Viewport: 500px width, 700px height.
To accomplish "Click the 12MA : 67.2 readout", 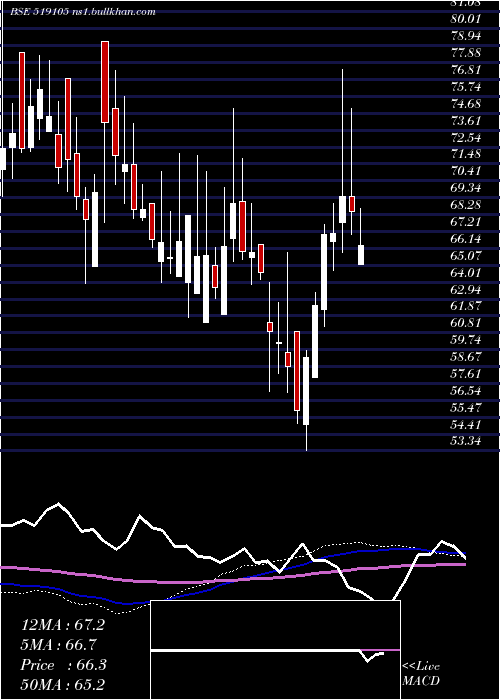I will (63, 625).
